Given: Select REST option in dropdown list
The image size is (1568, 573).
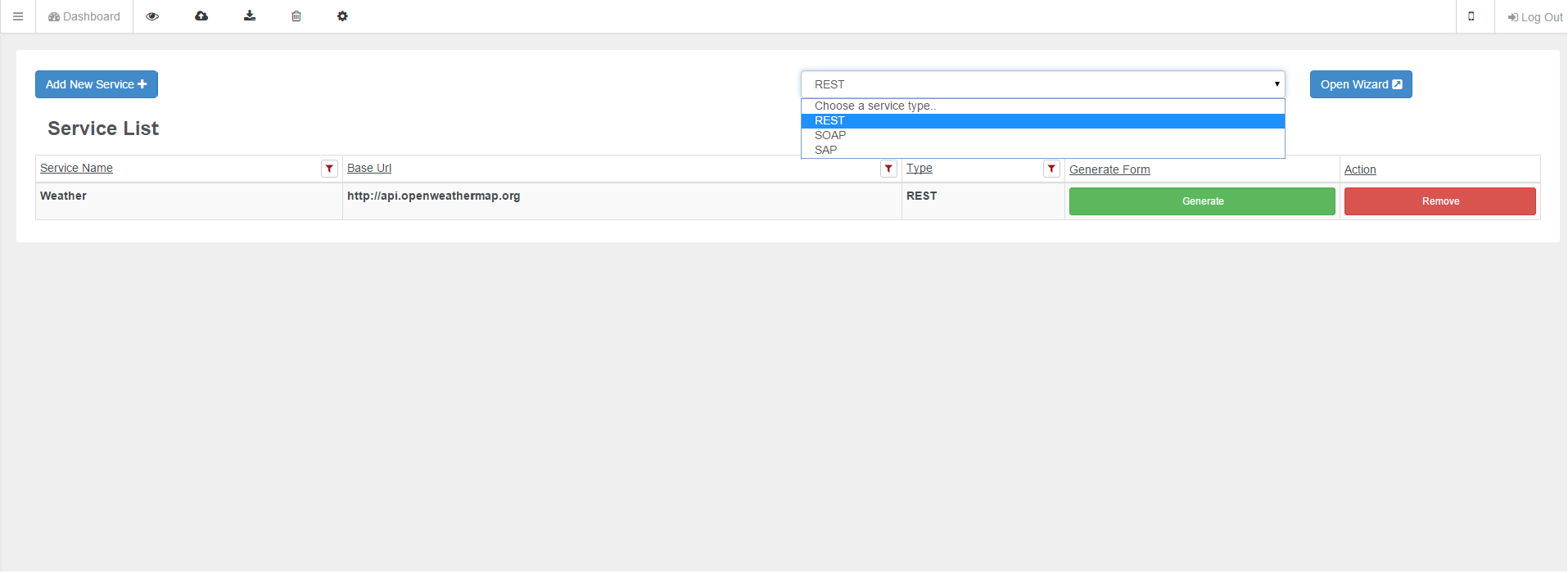Looking at the screenshot, I should [x=829, y=121].
